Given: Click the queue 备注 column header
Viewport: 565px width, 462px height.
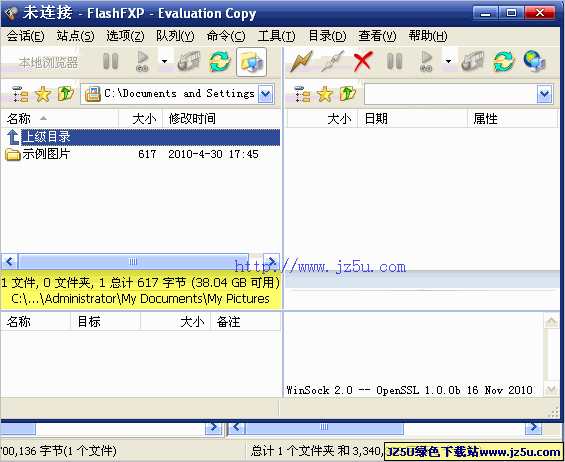Looking at the screenshot, I should [x=245, y=321].
